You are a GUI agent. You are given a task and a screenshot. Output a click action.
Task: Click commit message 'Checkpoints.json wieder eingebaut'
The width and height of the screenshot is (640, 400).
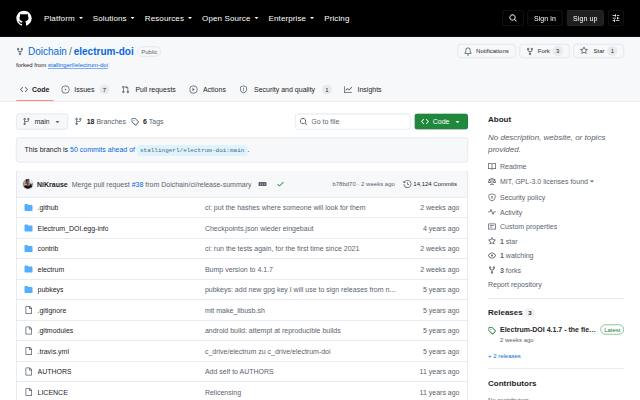259,228
